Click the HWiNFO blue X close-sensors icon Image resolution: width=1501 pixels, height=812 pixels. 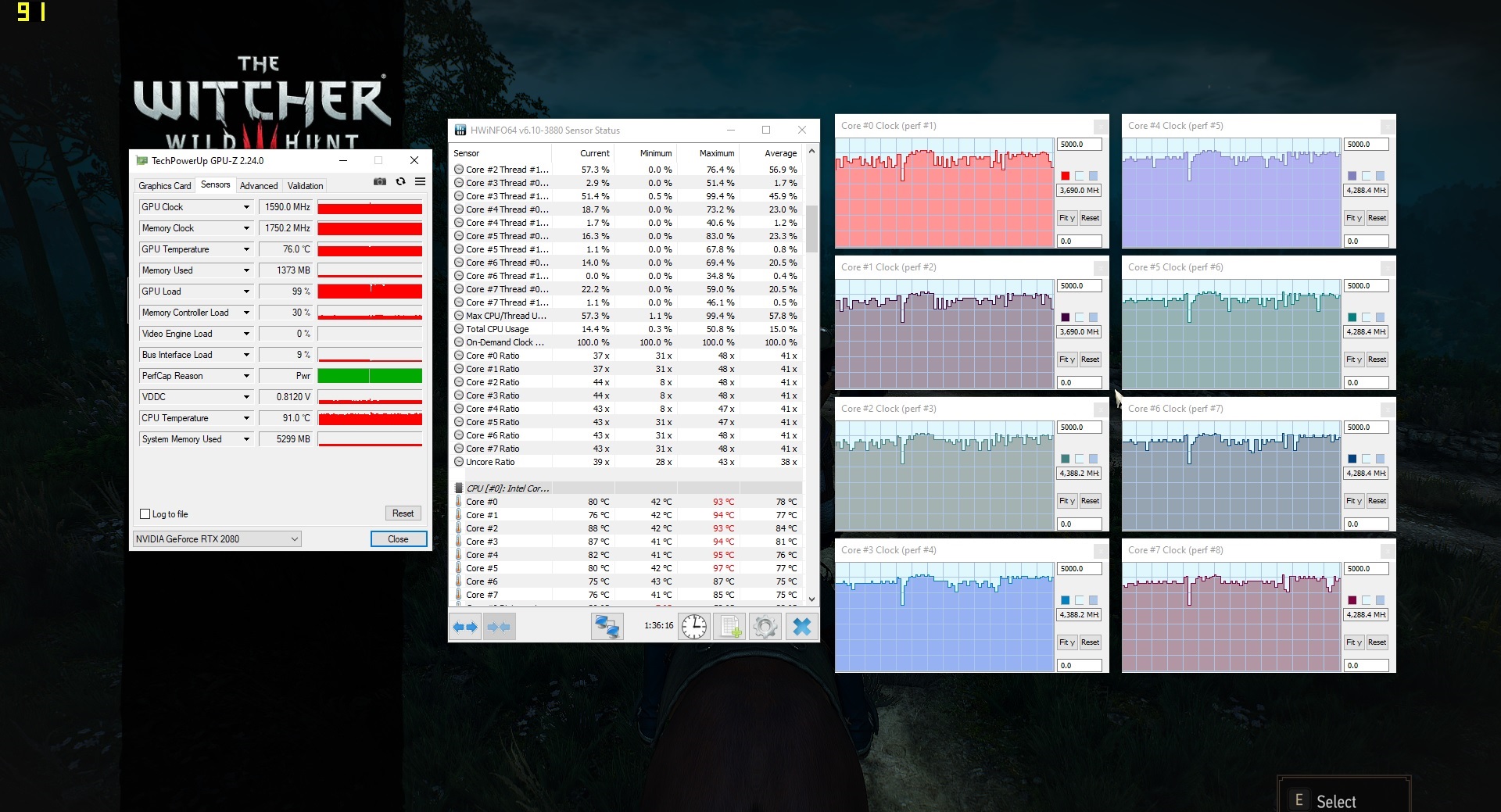tap(801, 627)
